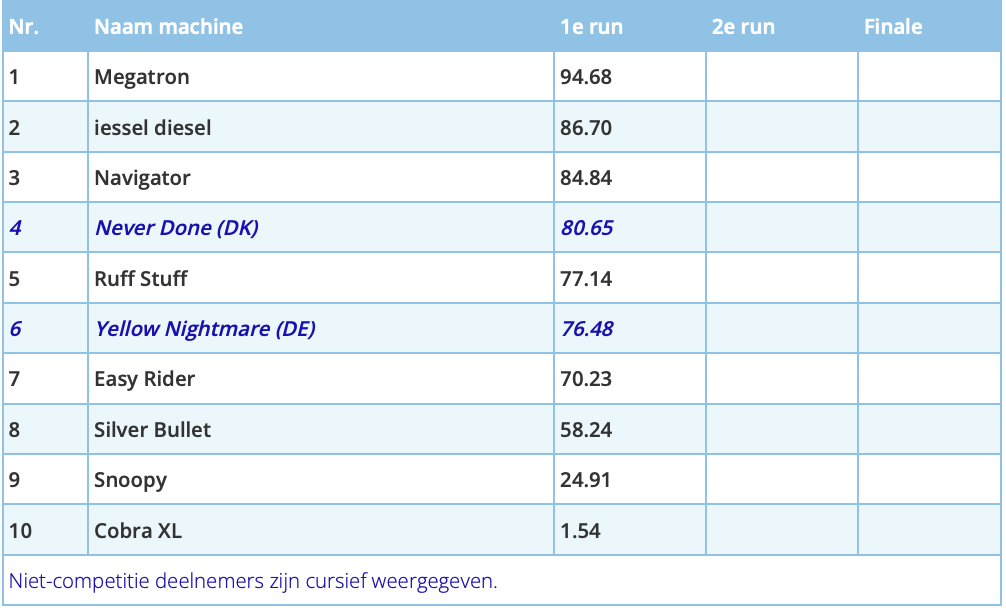Click the 84.84 first run score
Screen dimensions: 1006x608
click(x=586, y=178)
